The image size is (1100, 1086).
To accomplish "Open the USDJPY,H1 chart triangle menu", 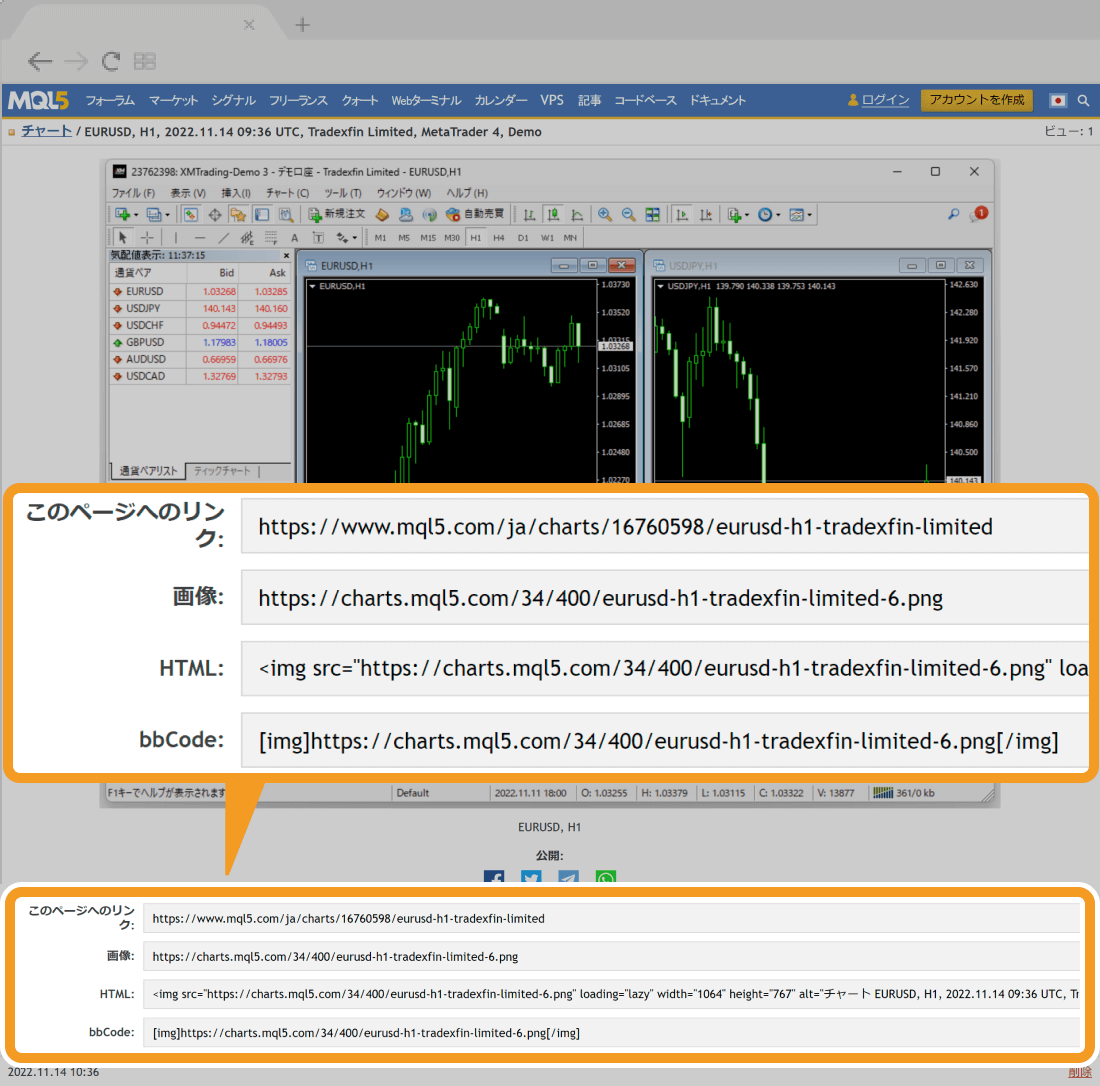I will pyautogui.click(x=660, y=286).
